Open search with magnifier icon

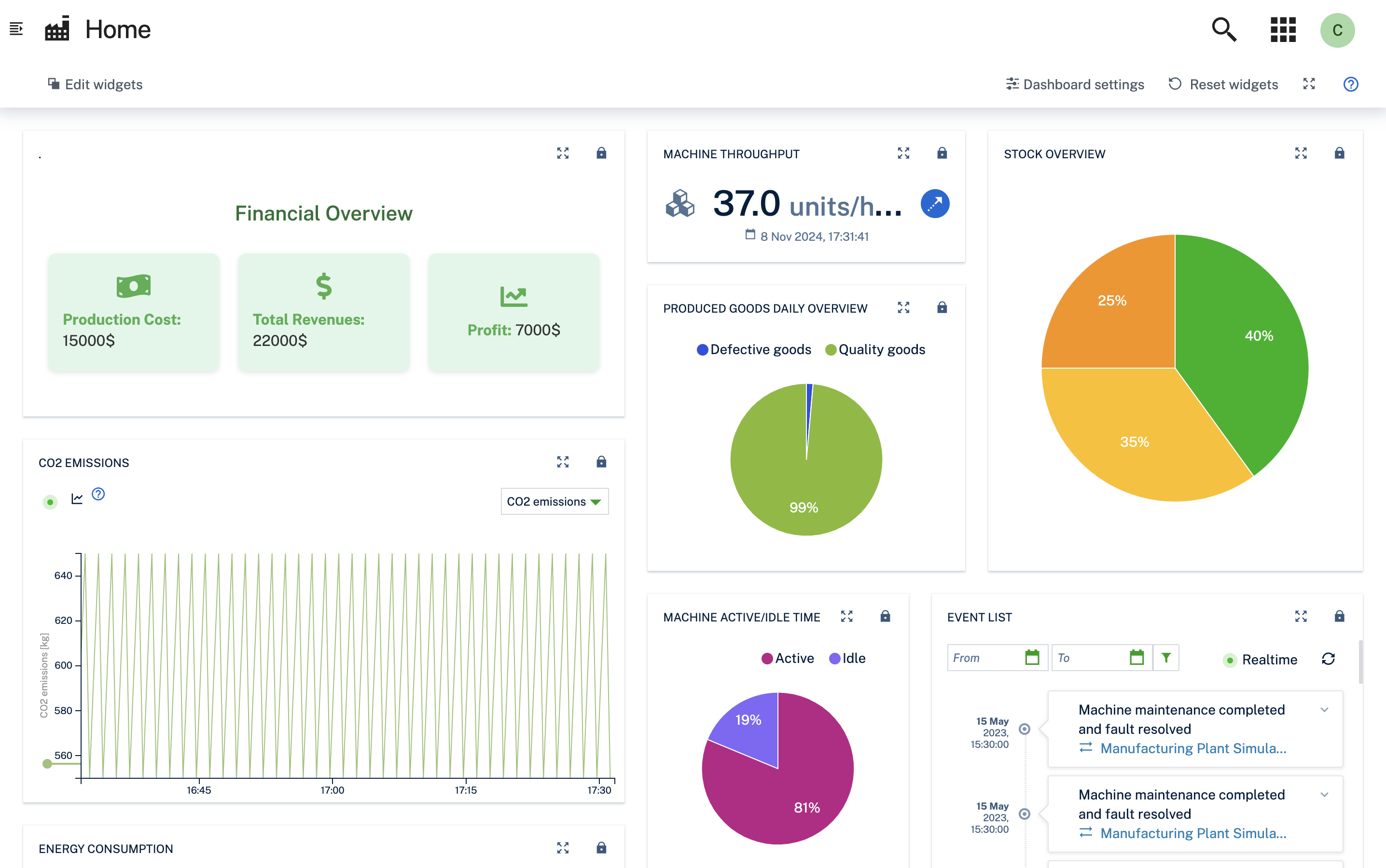coord(1223,29)
